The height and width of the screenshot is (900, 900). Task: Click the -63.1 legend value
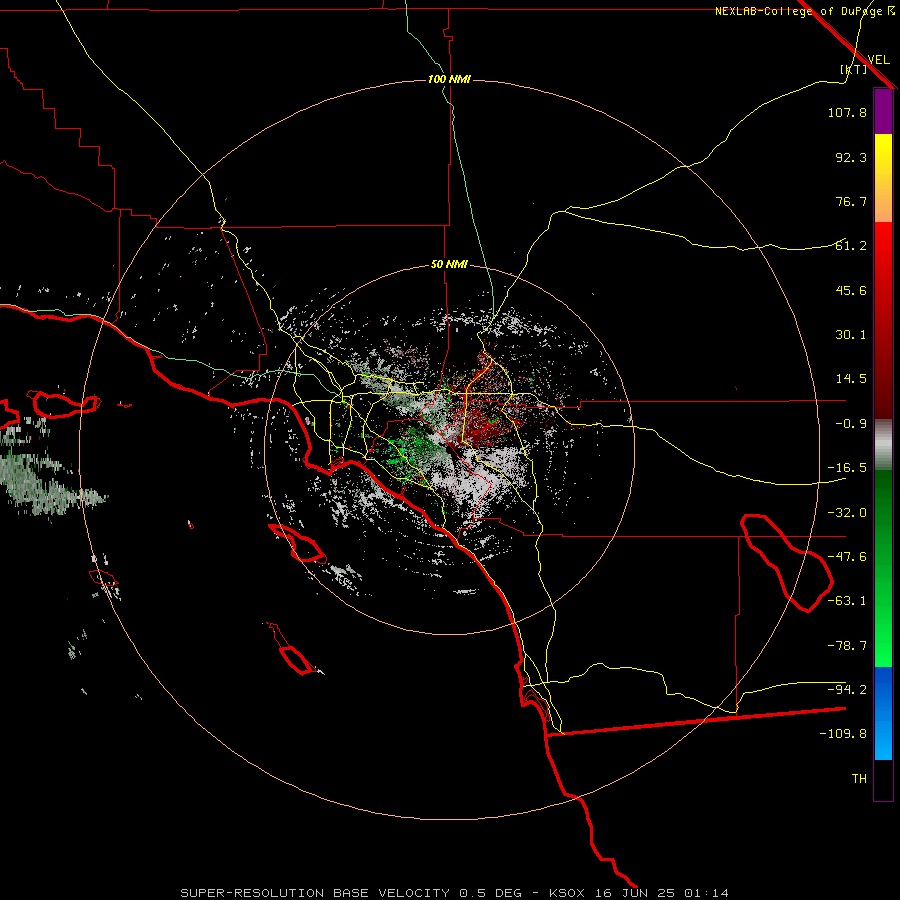pyautogui.click(x=847, y=601)
